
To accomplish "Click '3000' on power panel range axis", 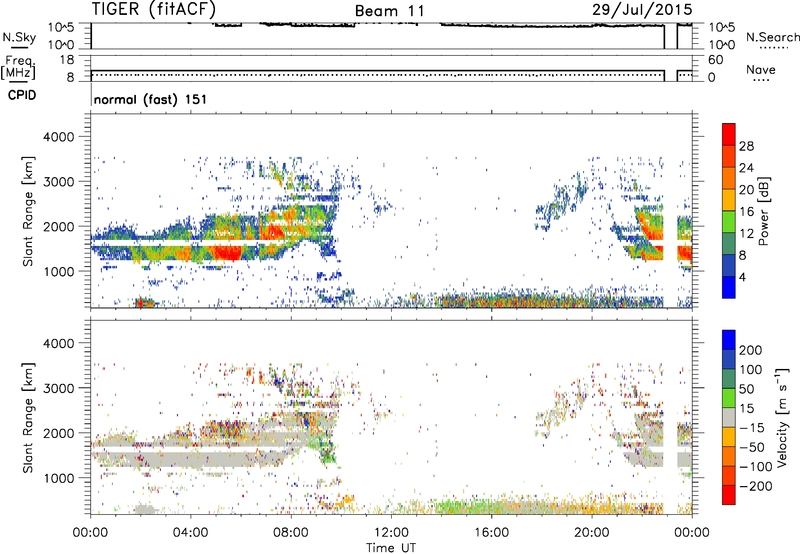I will coord(59,182).
